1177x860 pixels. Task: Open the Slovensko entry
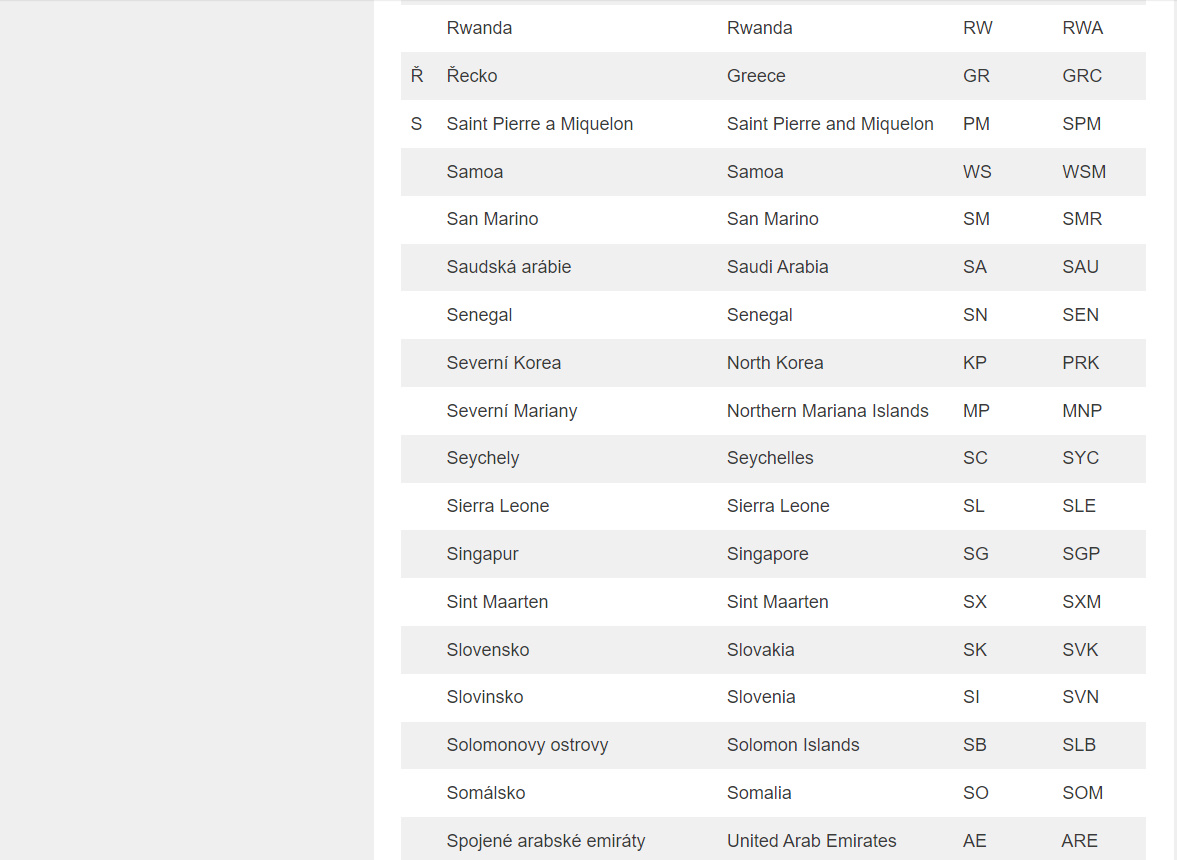coord(488,650)
